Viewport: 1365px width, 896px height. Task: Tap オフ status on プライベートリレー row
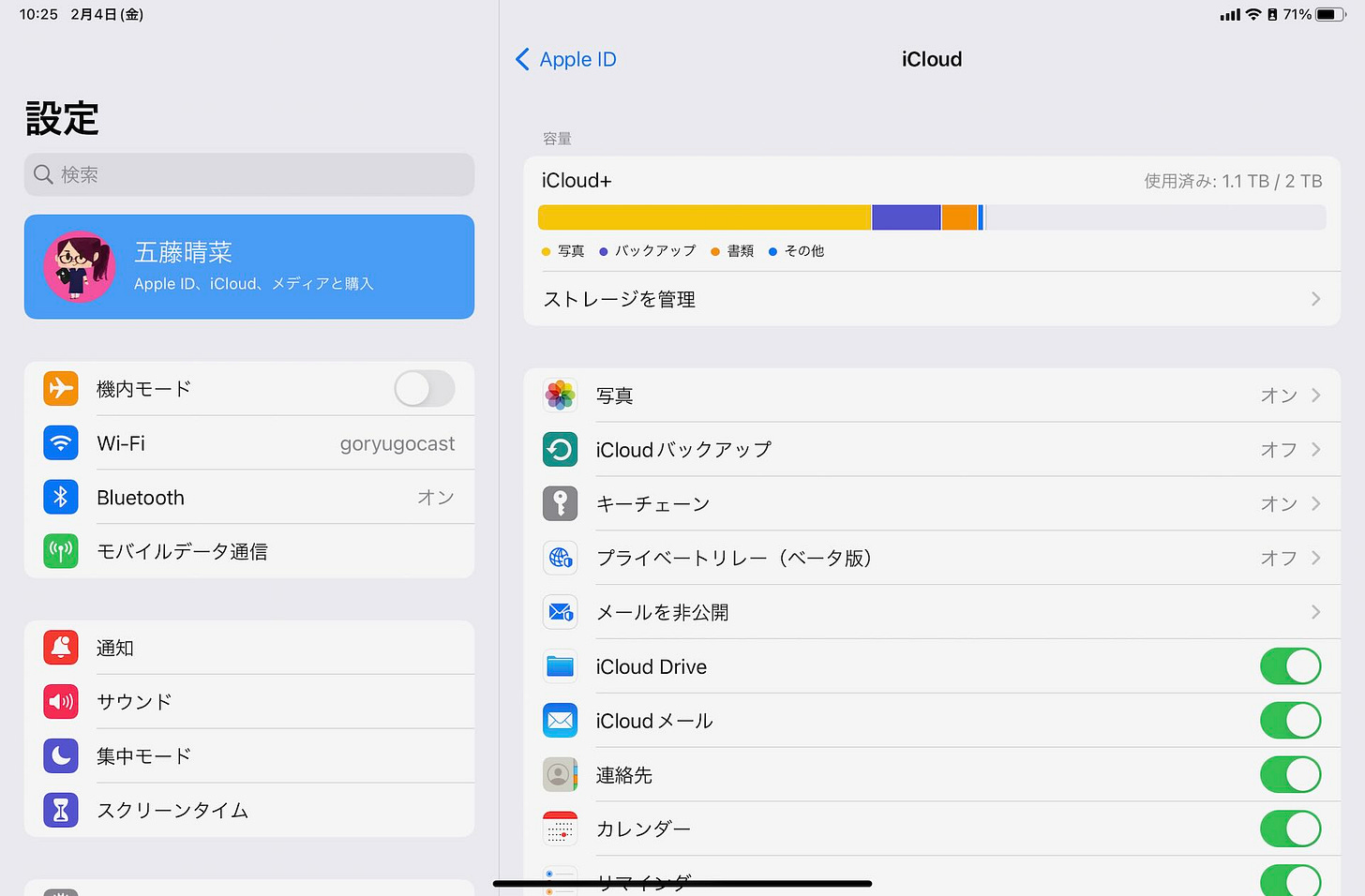coord(1279,558)
